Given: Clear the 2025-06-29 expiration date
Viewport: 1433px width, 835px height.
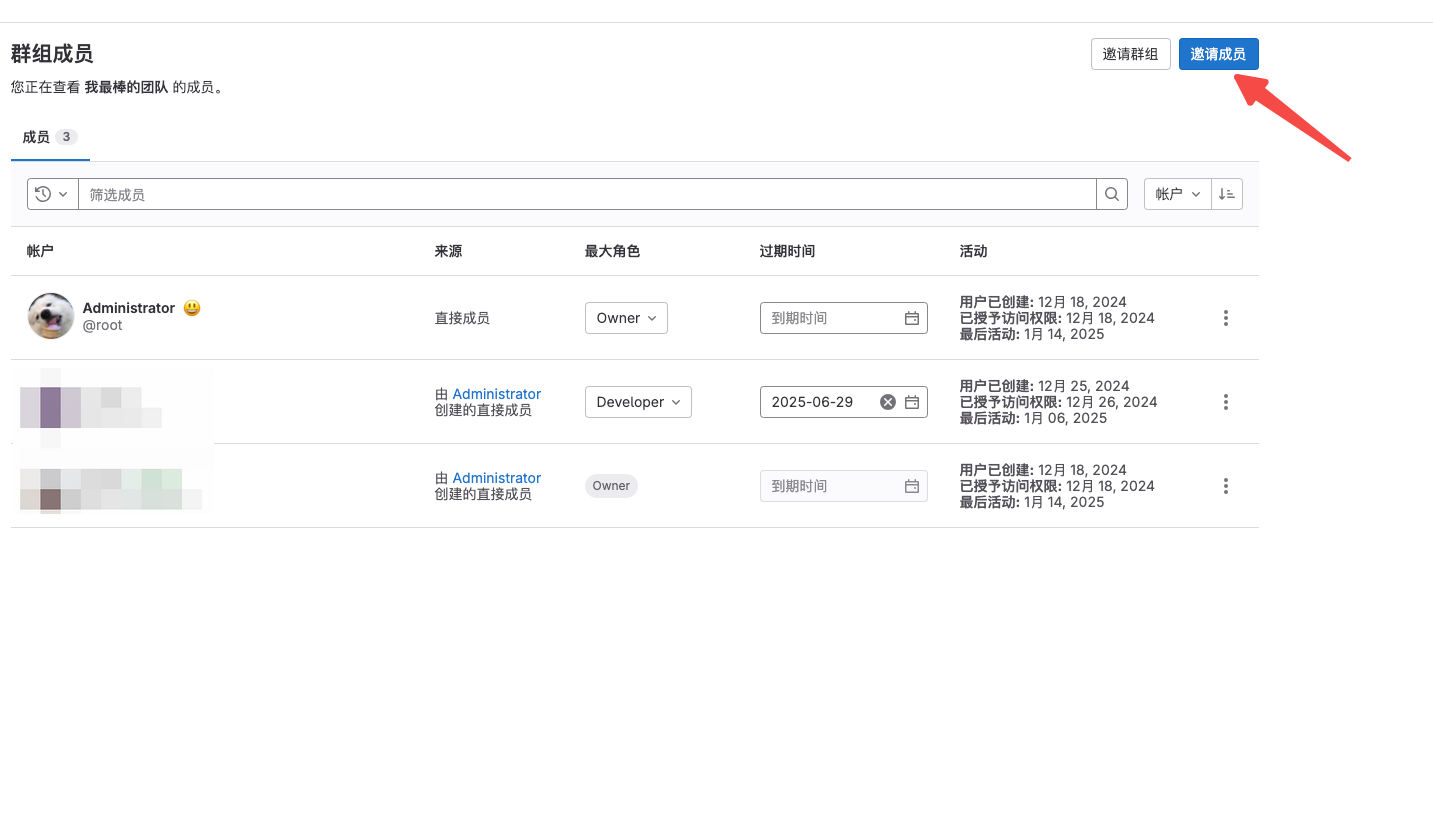Looking at the screenshot, I should [x=887, y=402].
